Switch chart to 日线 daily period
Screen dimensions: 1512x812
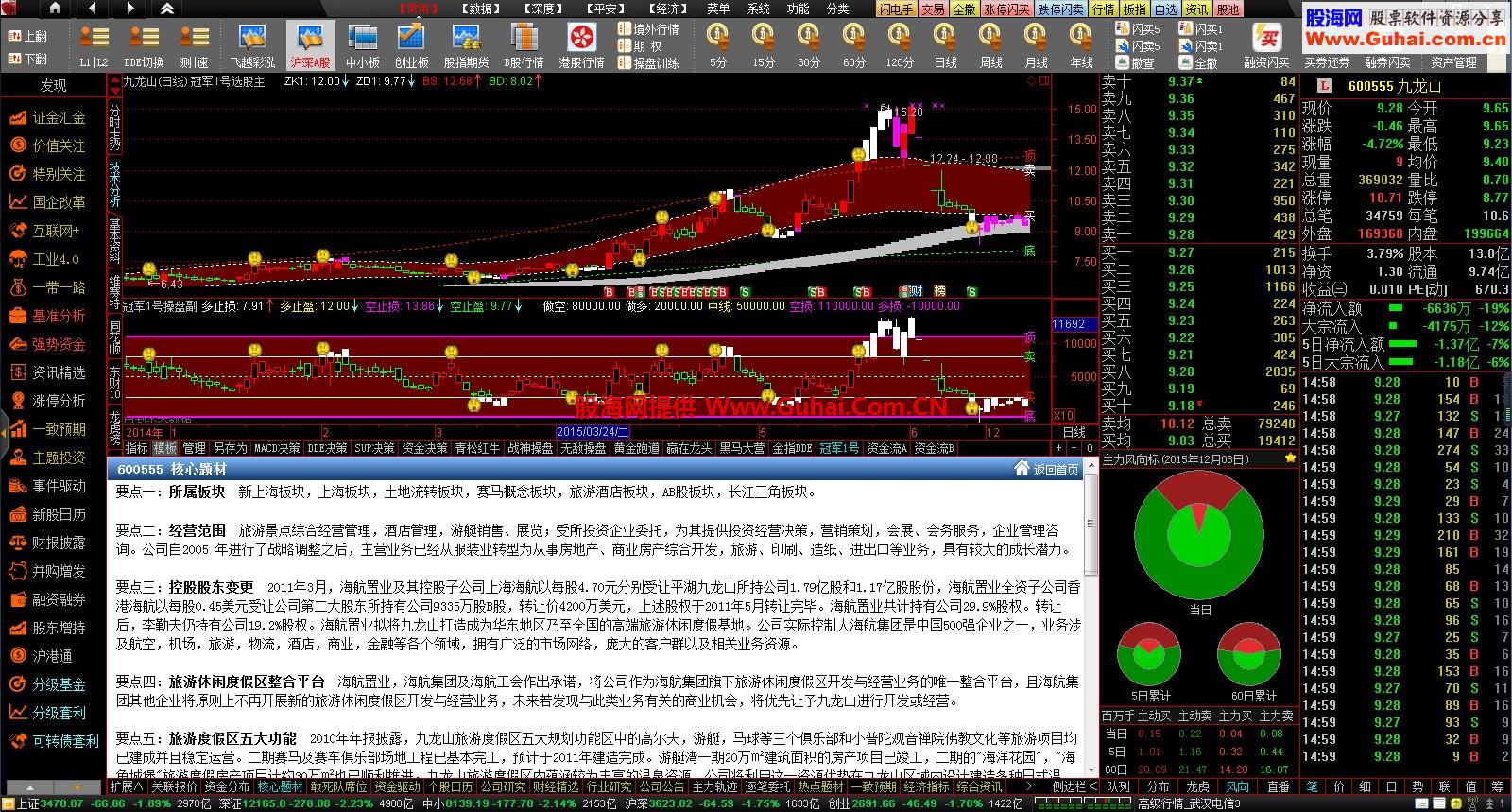[945, 45]
